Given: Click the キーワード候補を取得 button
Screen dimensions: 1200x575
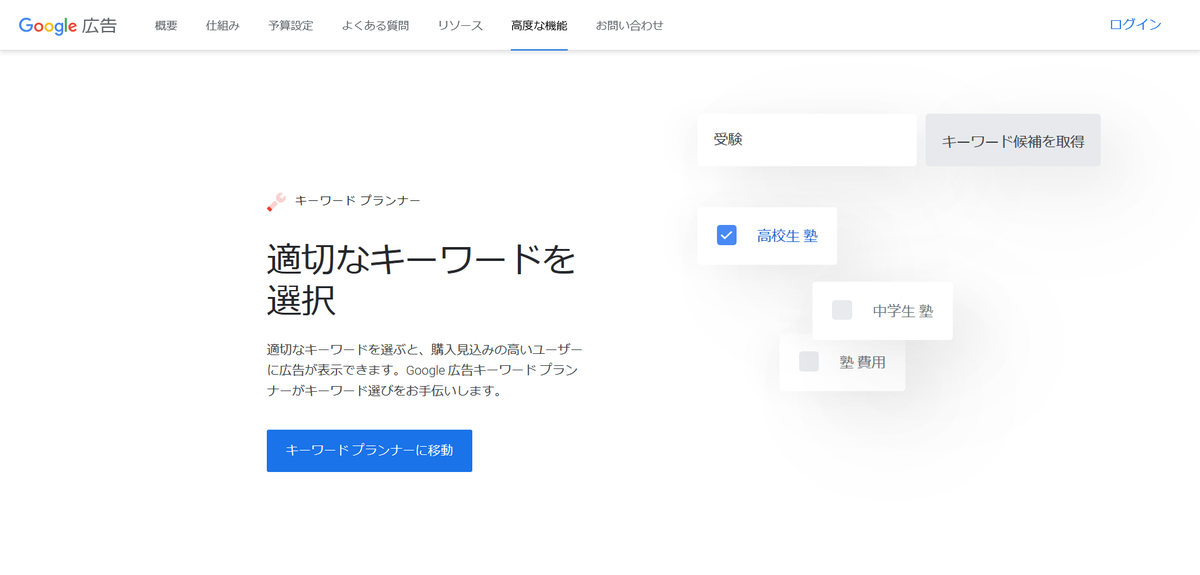Looking at the screenshot, I should pyautogui.click(x=1013, y=140).
